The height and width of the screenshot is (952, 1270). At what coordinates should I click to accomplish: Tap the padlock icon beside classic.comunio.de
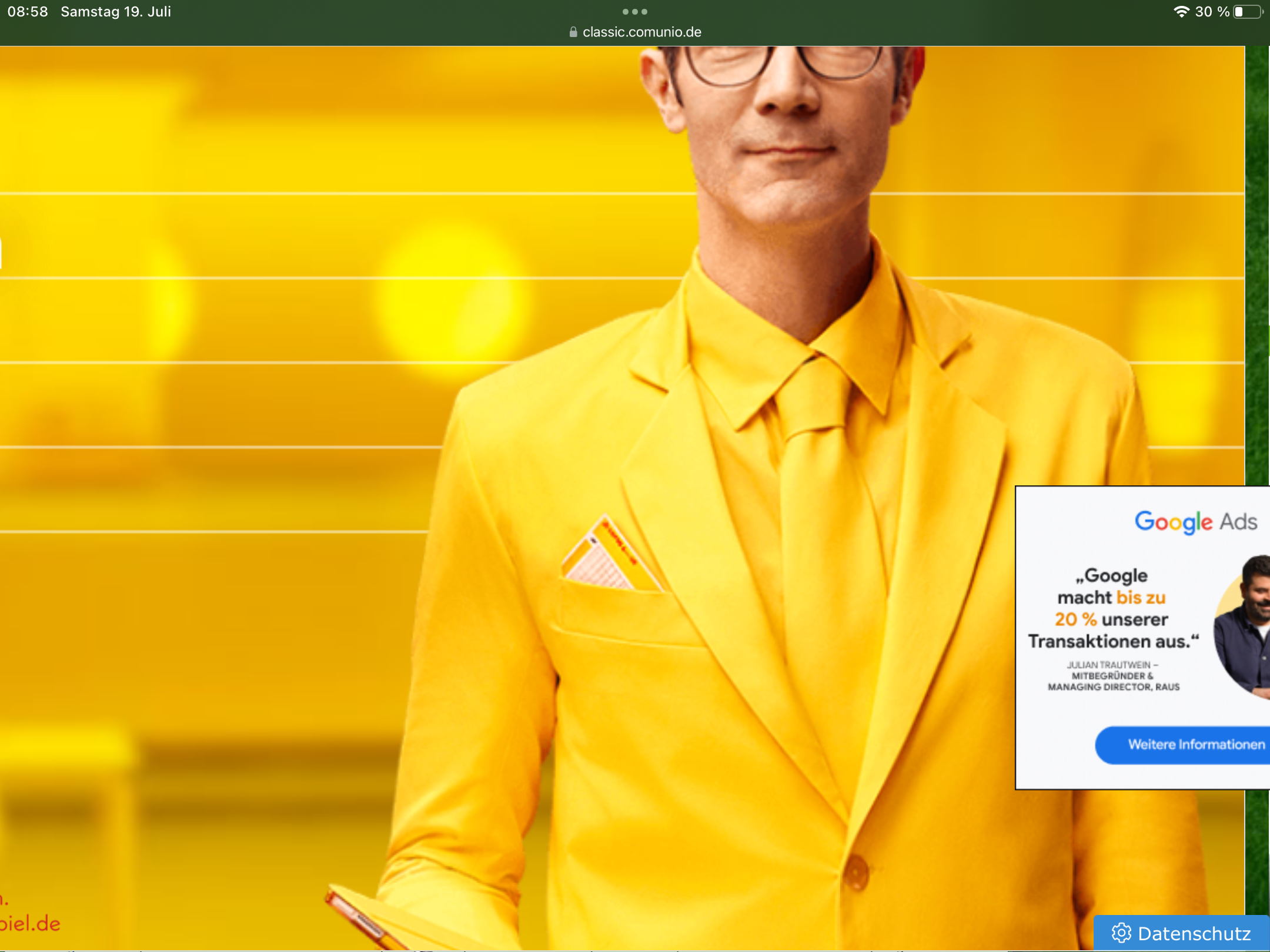(x=573, y=32)
